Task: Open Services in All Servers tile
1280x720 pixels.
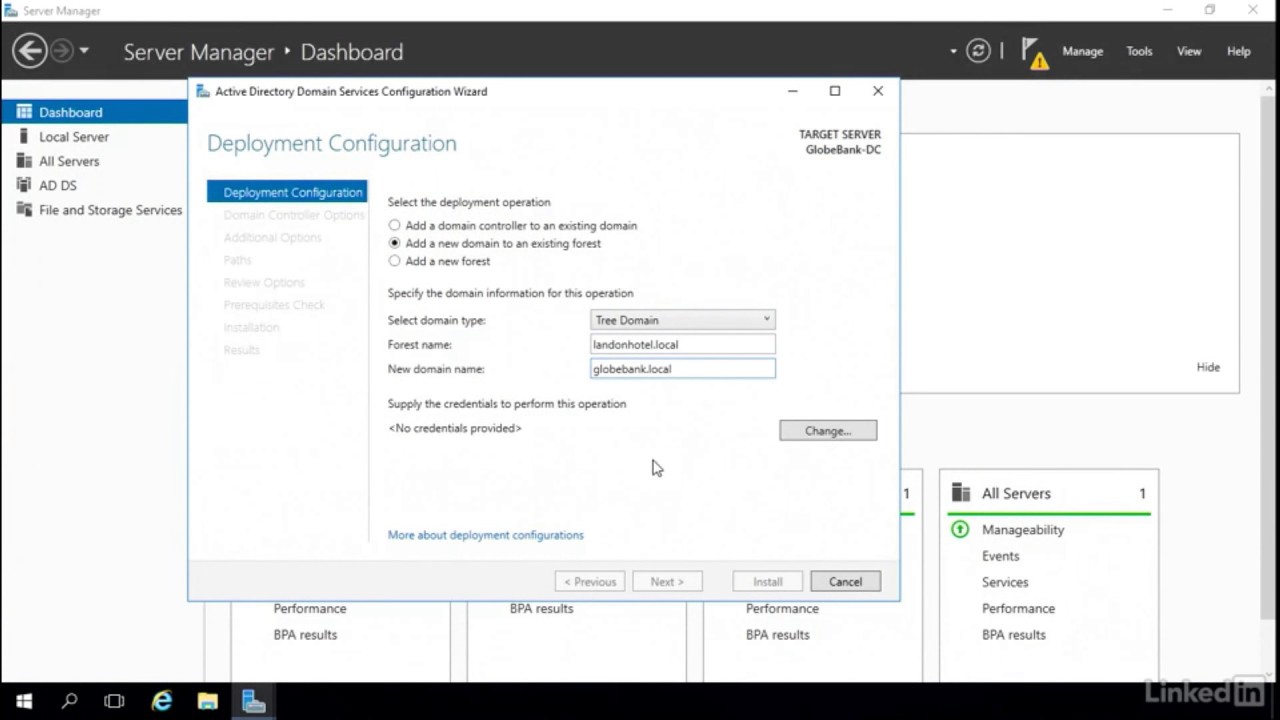Action: pyautogui.click(x=1005, y=582)
